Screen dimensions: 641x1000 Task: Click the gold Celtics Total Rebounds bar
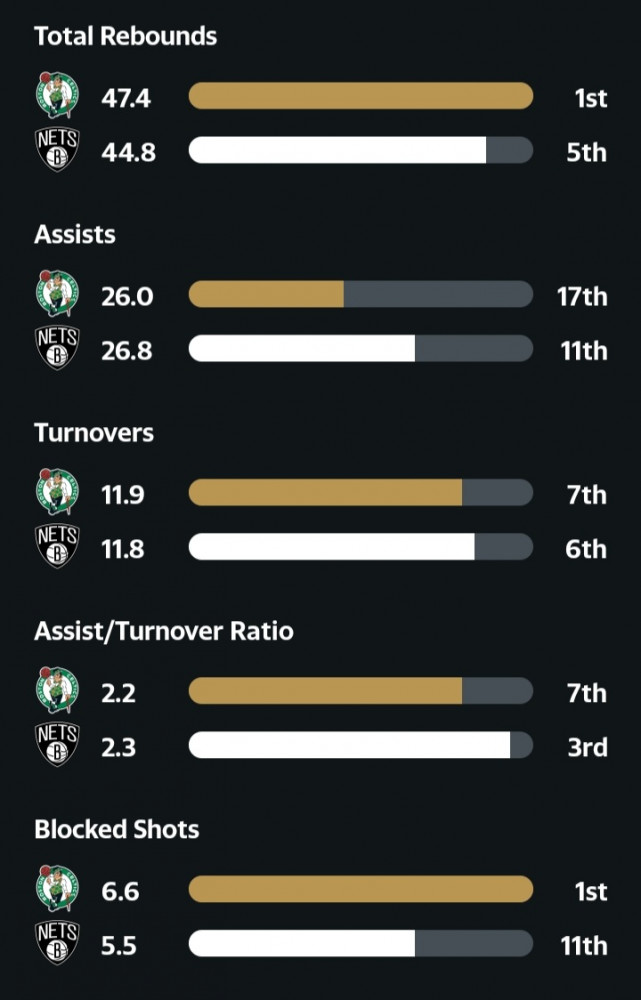pyautogui.click(x=361, y=96)
